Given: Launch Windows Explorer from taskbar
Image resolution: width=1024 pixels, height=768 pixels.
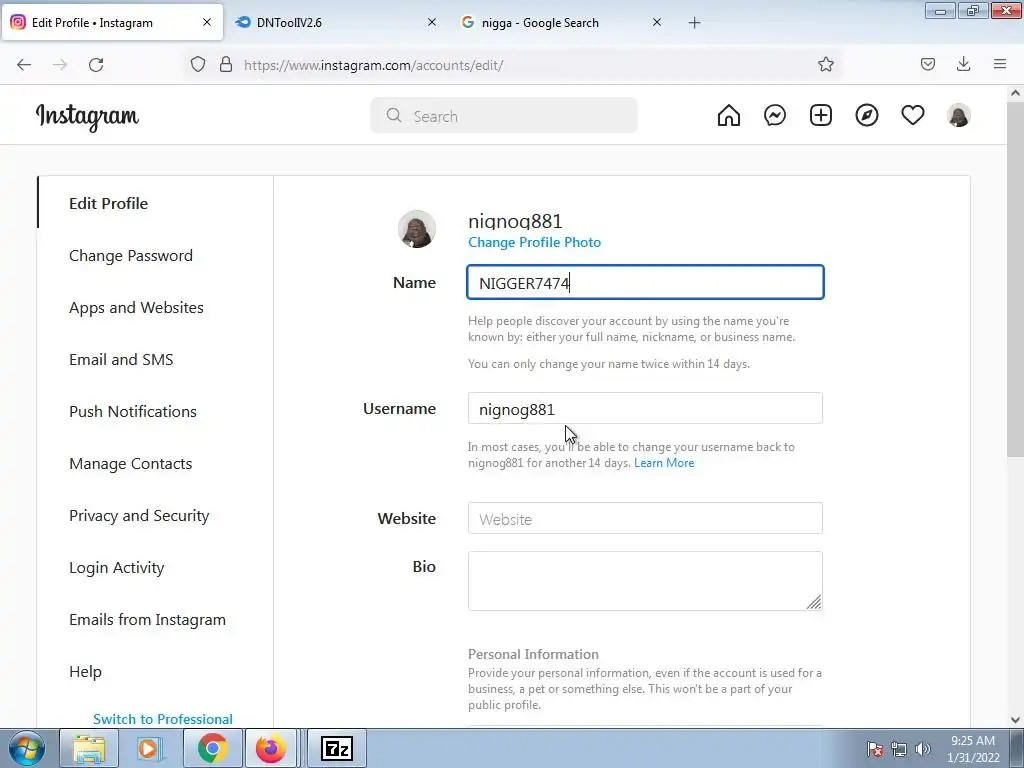Looking at the screenshot, I should click(89, 748).
